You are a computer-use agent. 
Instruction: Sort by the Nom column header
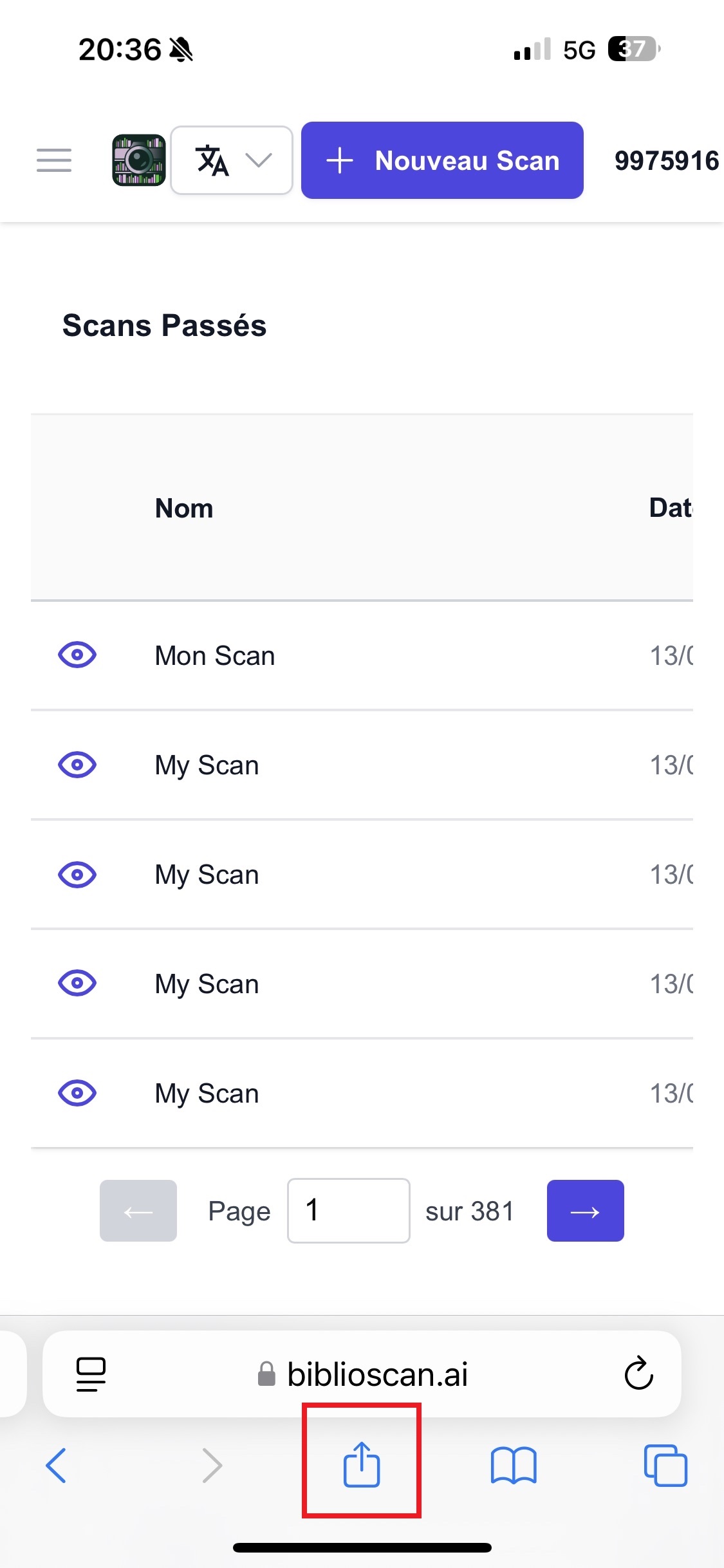(184, 509)
